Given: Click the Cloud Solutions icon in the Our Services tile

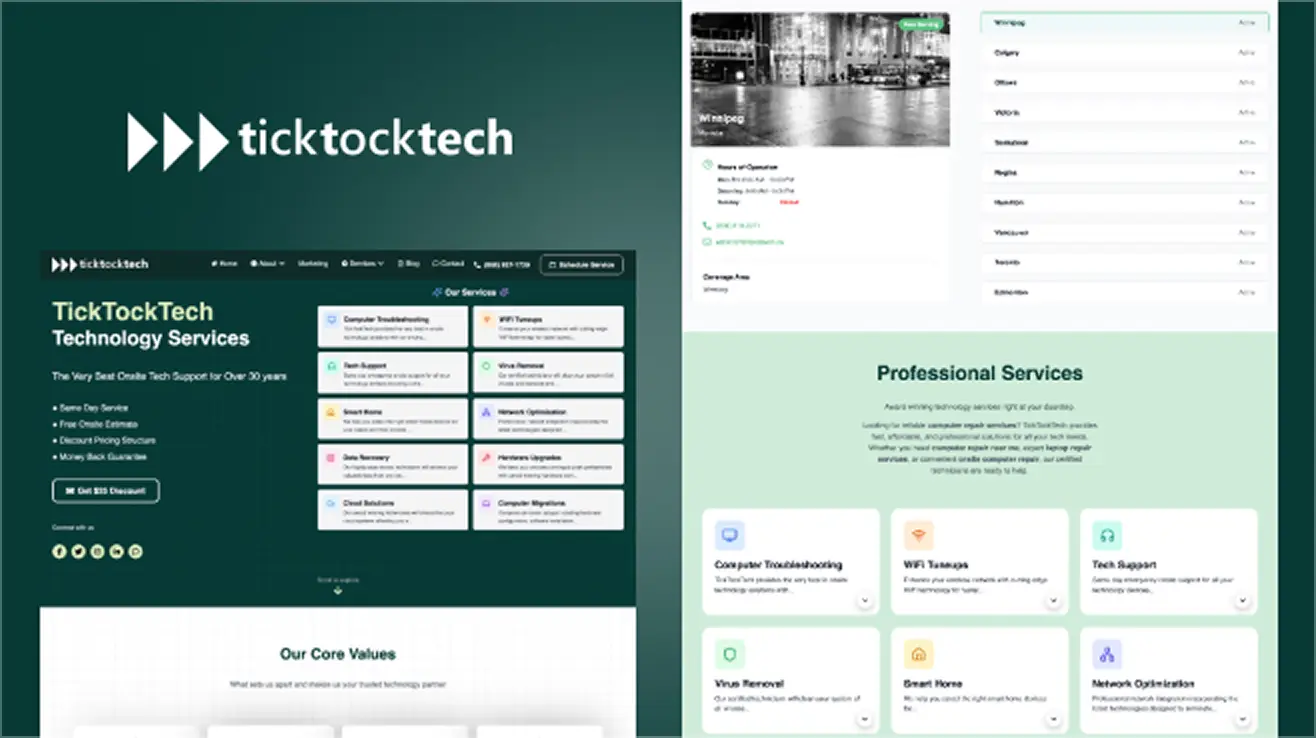Looking at the screenshot, I should [332, 505].
